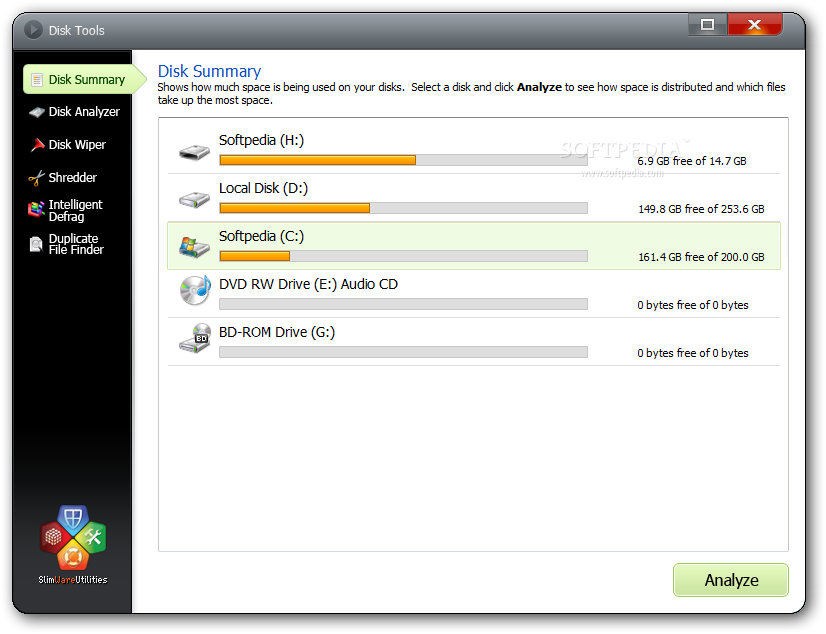Open Duplicate File Finder
The width and height of the screenshot is (826, 634).
pyautogui.click(x=66, y=244)
